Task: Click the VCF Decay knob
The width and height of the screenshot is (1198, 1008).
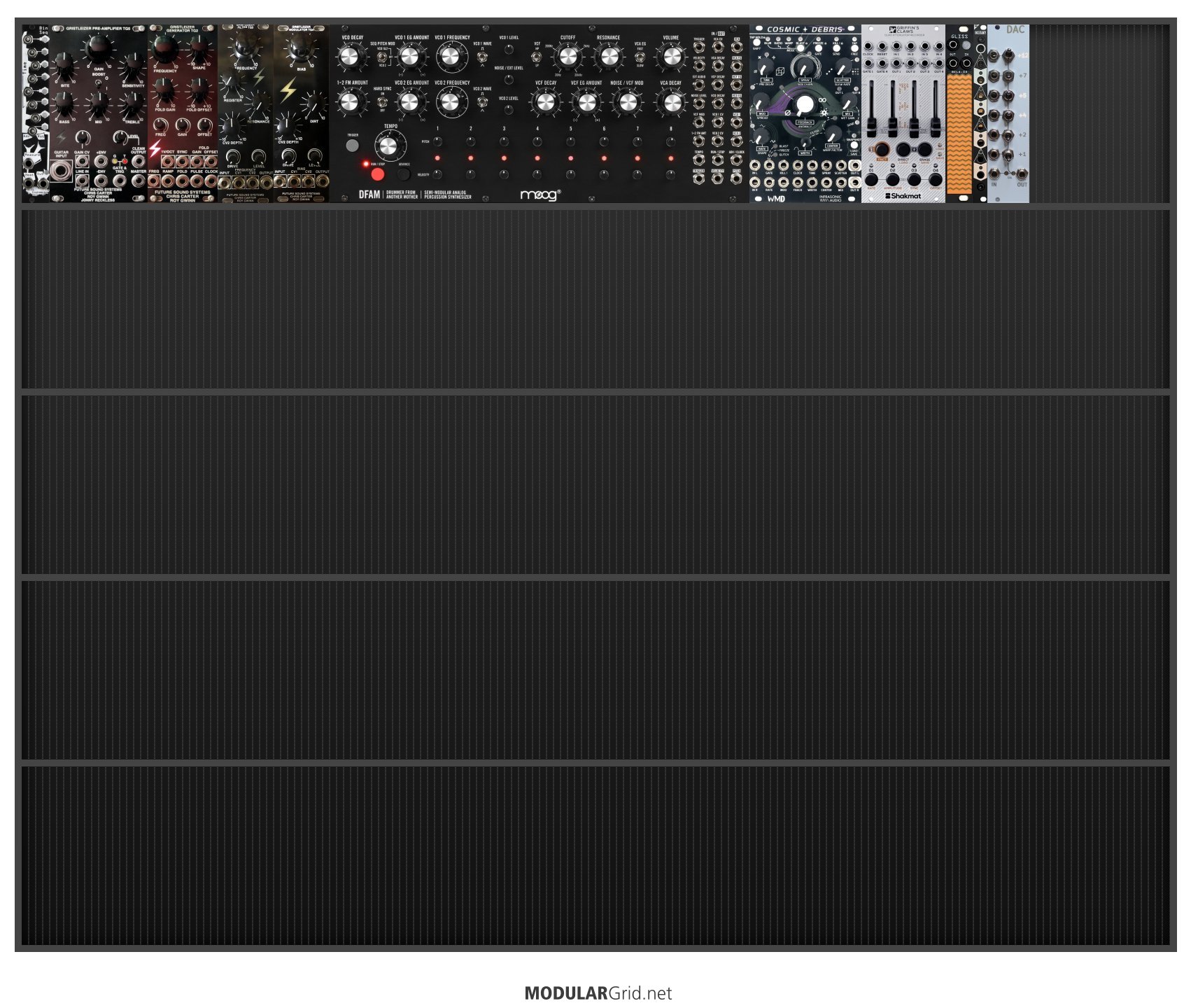Action: pyautogui.click(x=545, y=103)
